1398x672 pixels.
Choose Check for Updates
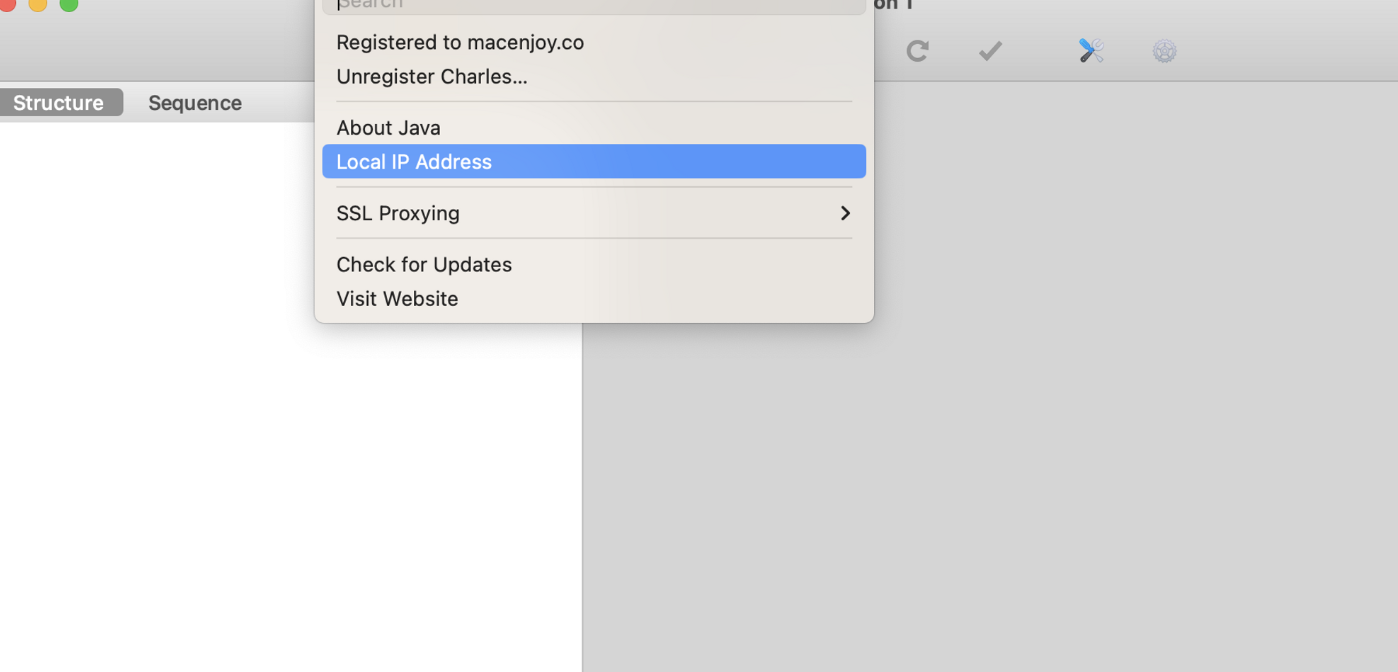424,264
